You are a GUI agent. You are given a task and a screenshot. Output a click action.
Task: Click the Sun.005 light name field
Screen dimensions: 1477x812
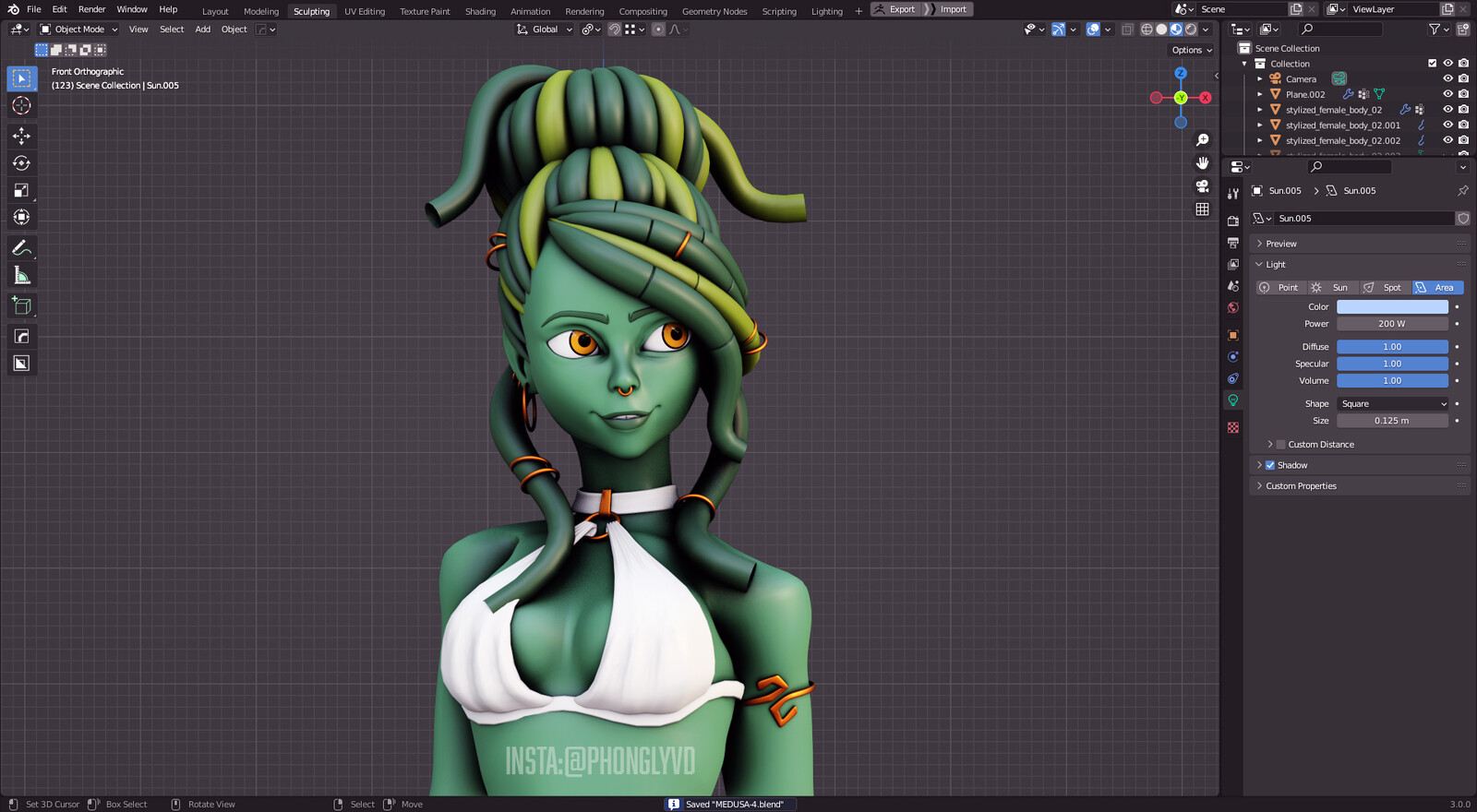pos(1363,219)
